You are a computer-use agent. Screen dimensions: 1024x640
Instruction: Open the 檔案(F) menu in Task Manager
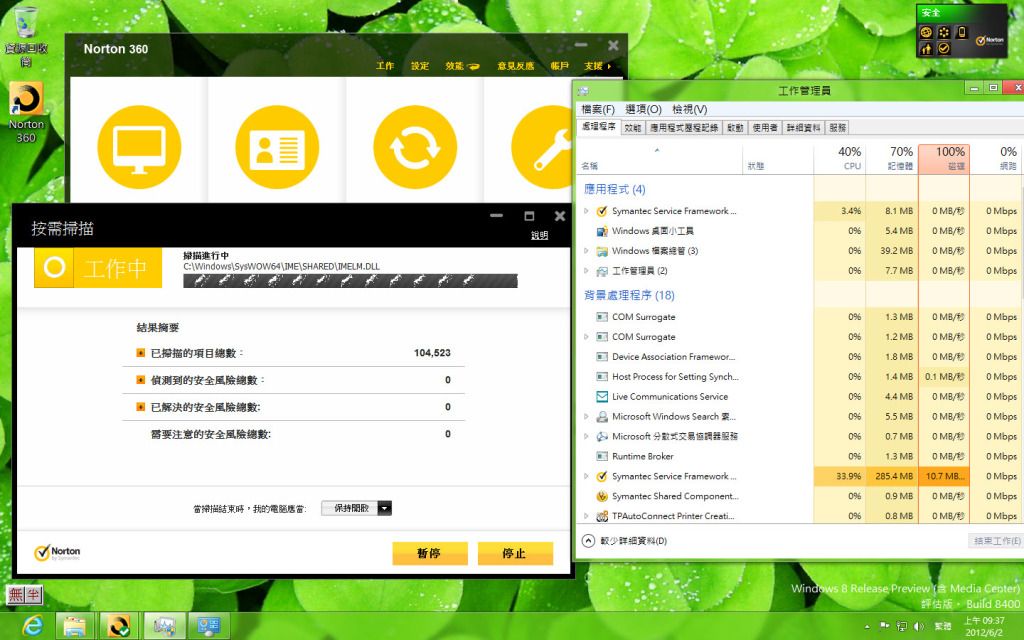[598, 109]
